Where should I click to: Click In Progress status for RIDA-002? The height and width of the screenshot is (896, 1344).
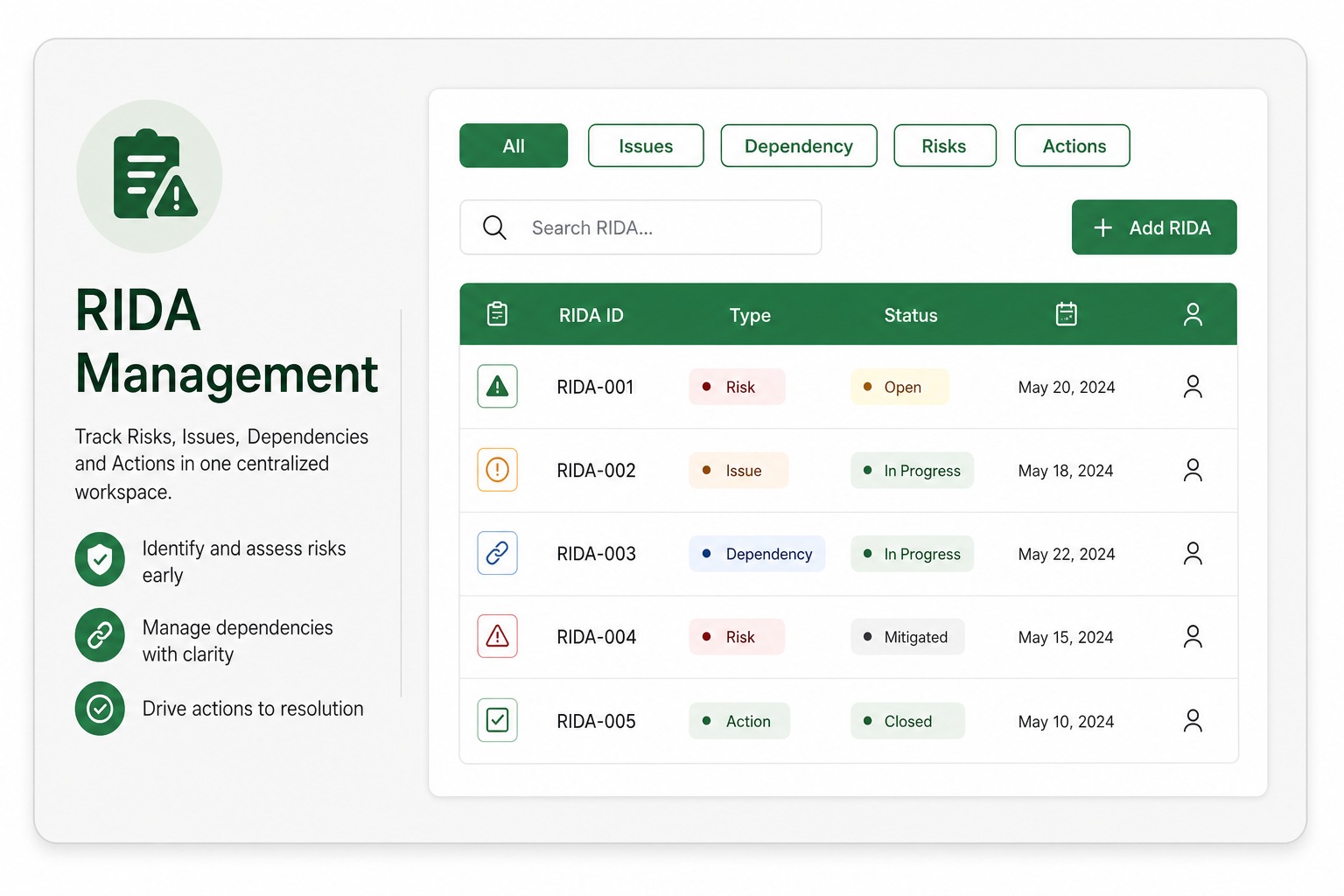[912, 471]
